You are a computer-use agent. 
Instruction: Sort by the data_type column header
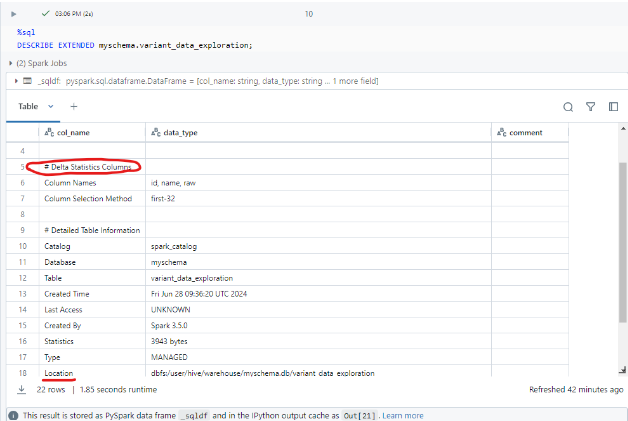(318, 133)
